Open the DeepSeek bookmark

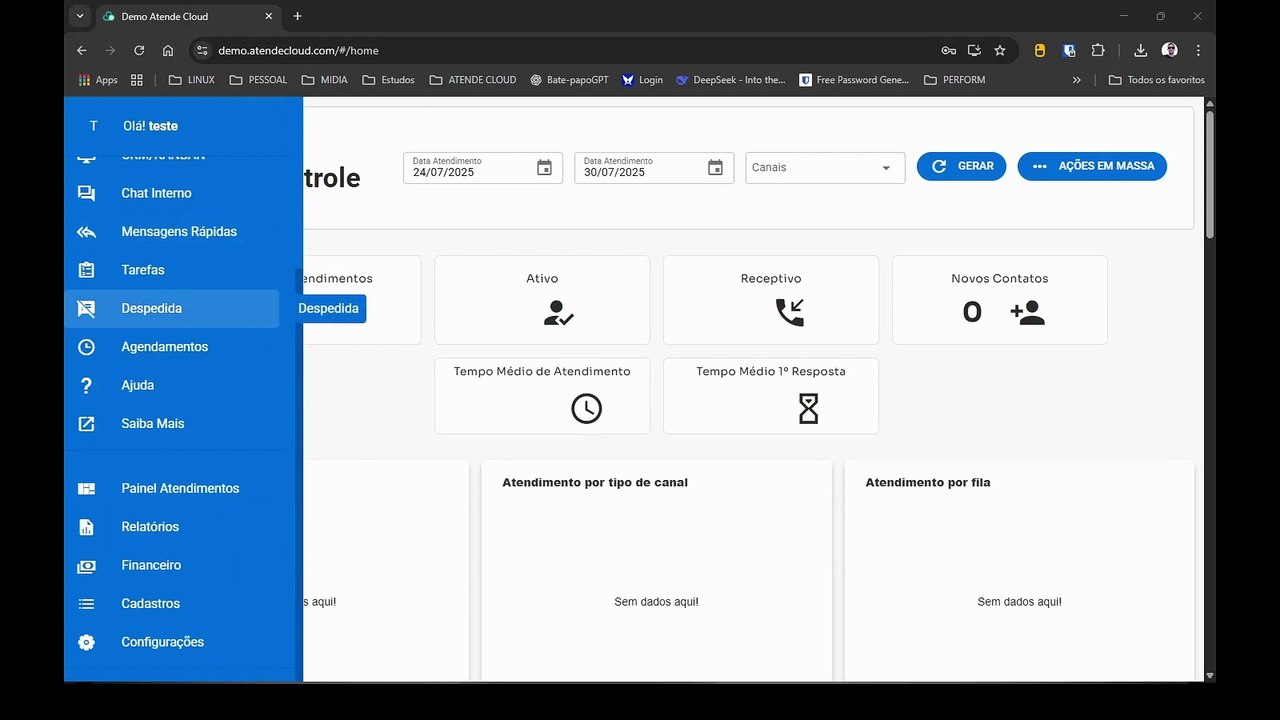[731, 80]
